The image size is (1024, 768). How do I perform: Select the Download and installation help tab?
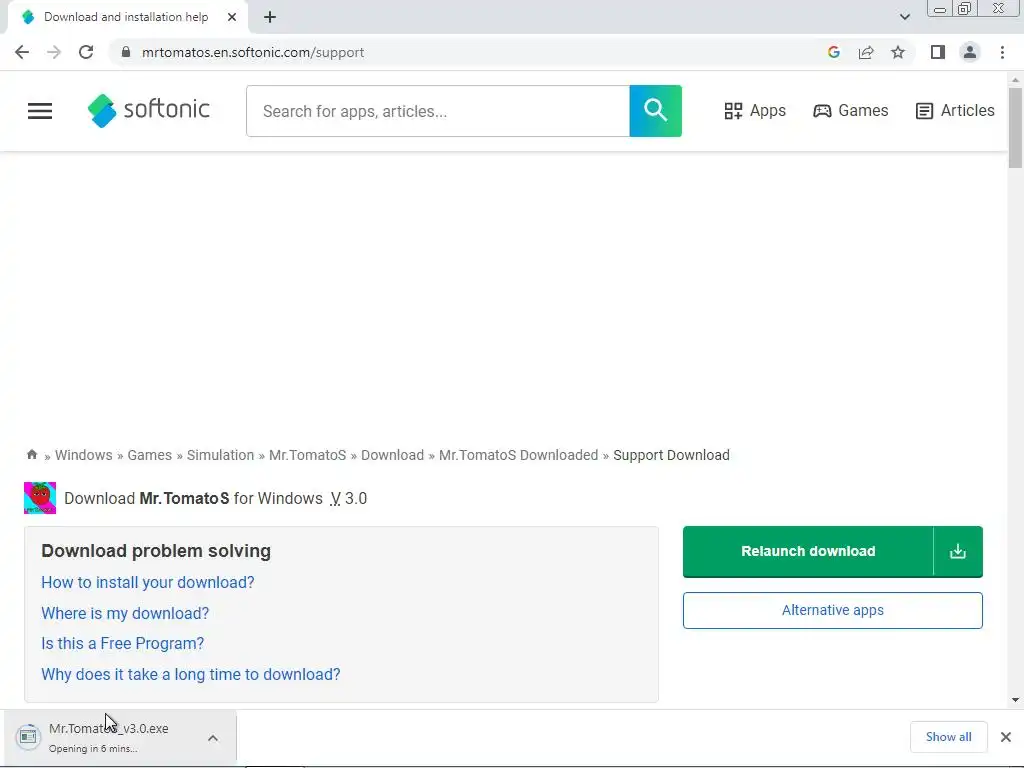pos(127,18)
